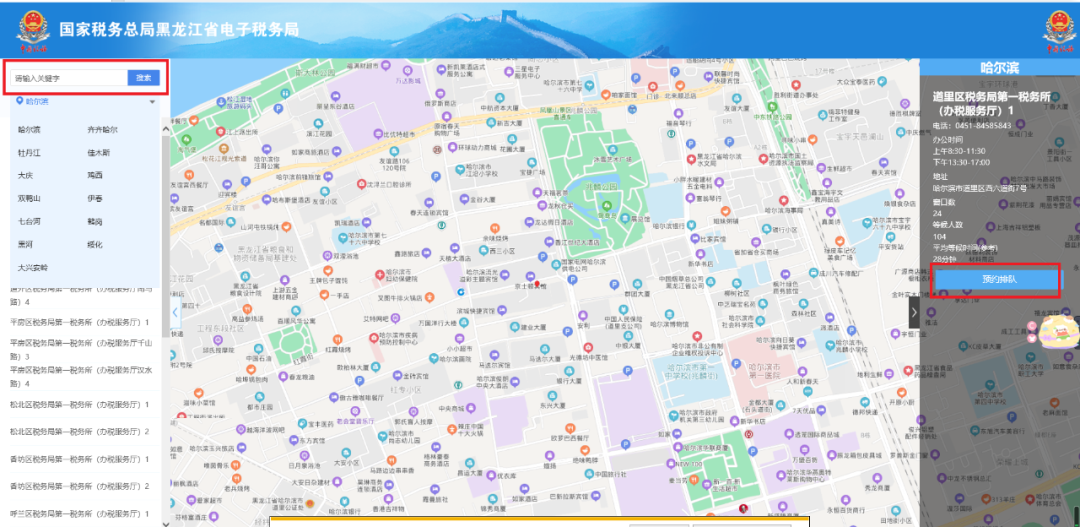Viewport: 1080px width, 527px height.
Task: Select 鸡西 in the city list
Action: 94,175
